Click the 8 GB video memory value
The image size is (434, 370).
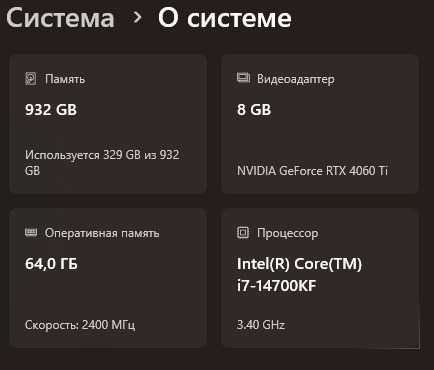pos(254,110)
